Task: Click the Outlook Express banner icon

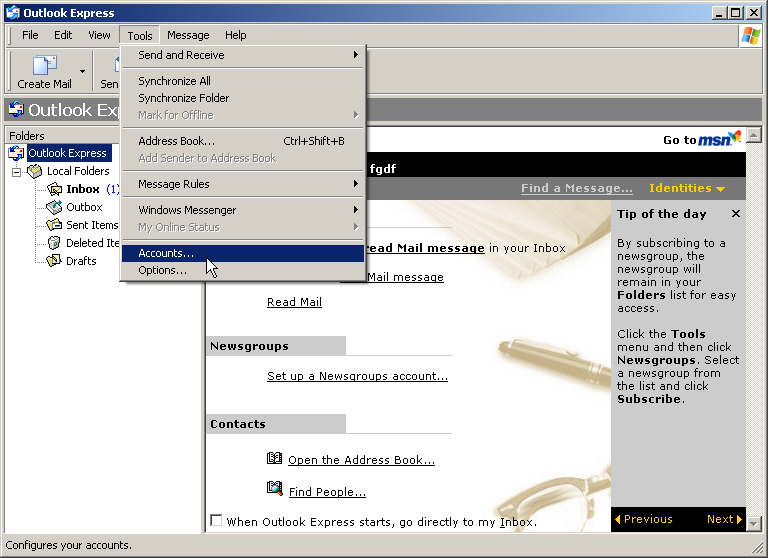Action: [x=16, y=109]
